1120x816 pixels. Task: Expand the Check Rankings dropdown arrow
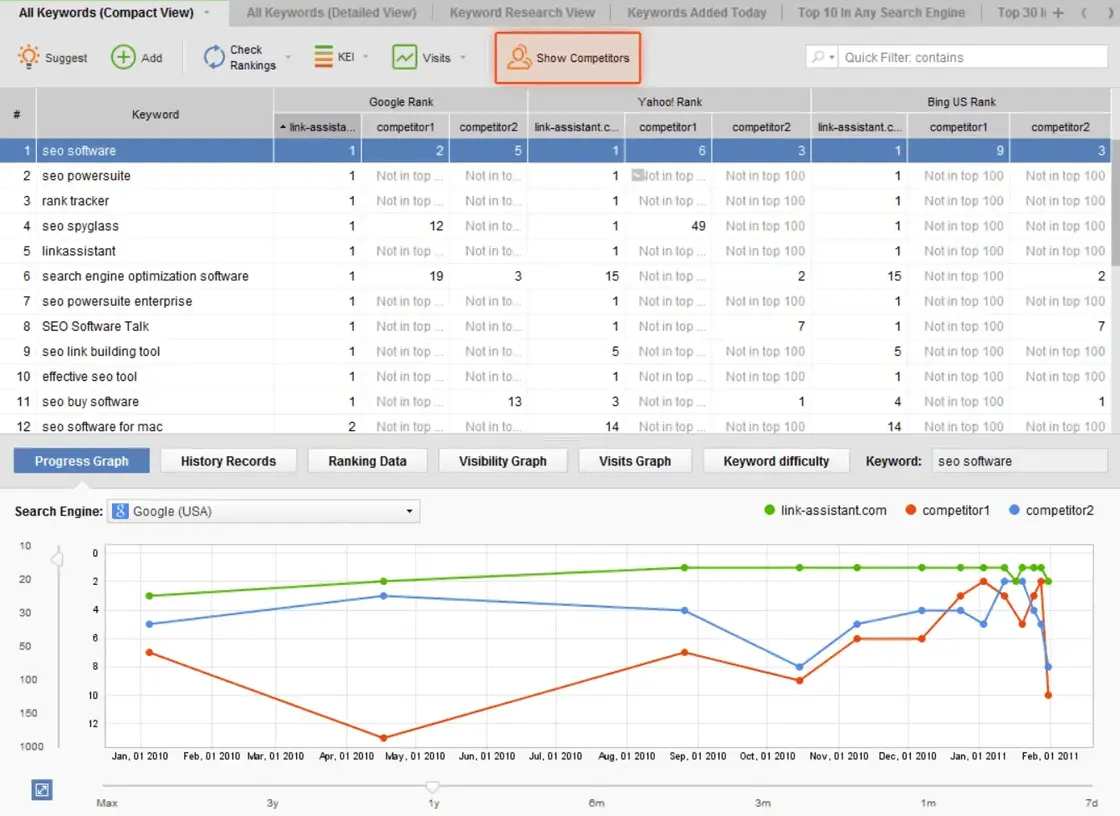[x=288, y=57]
